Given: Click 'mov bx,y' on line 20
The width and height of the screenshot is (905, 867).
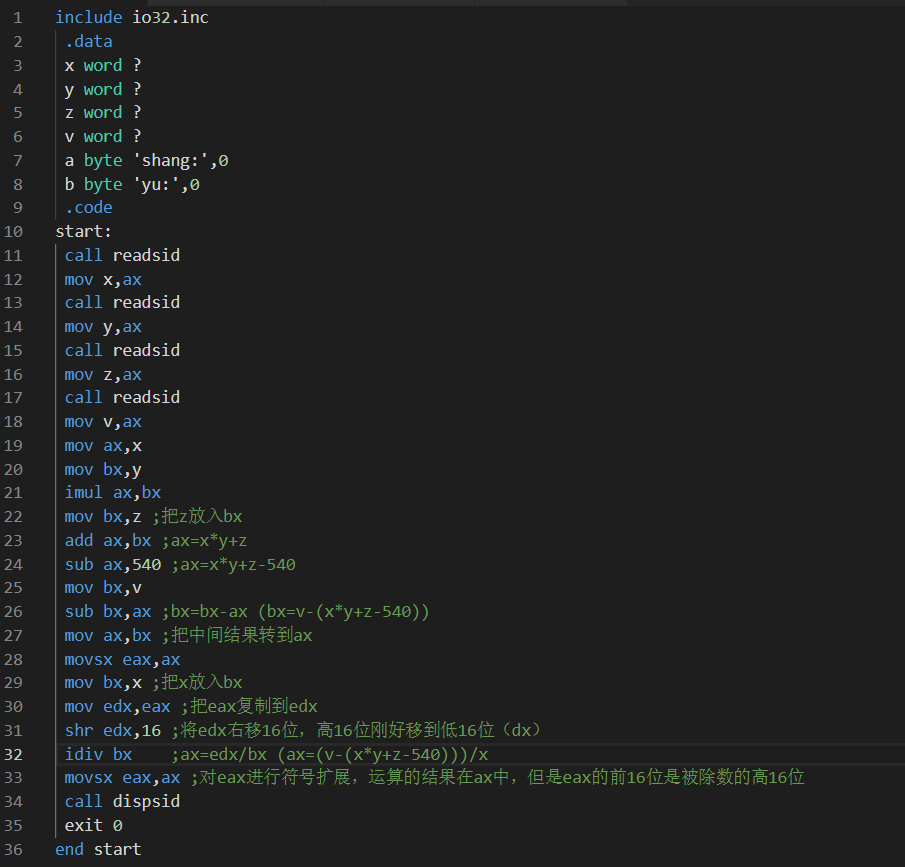Looking at the screenshot, I should coord(103,470).
